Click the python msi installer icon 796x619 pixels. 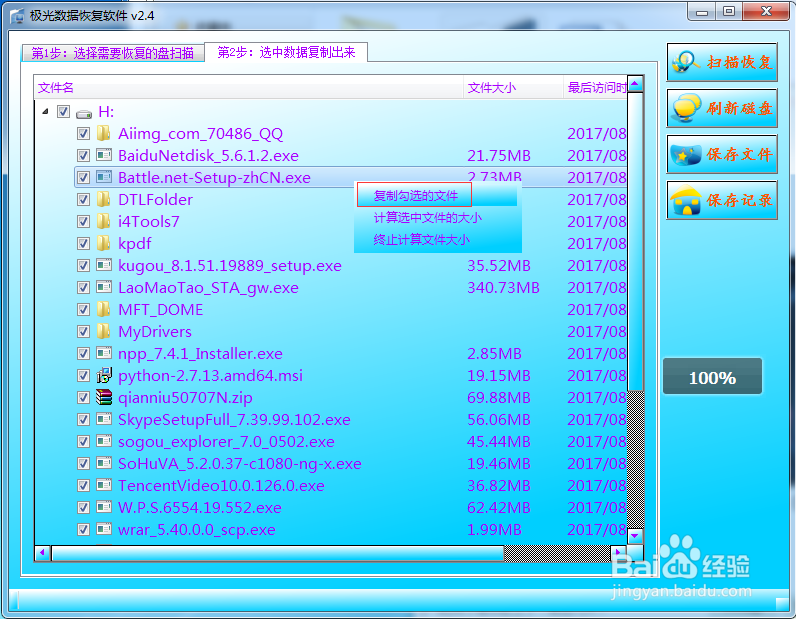(104, 375)
